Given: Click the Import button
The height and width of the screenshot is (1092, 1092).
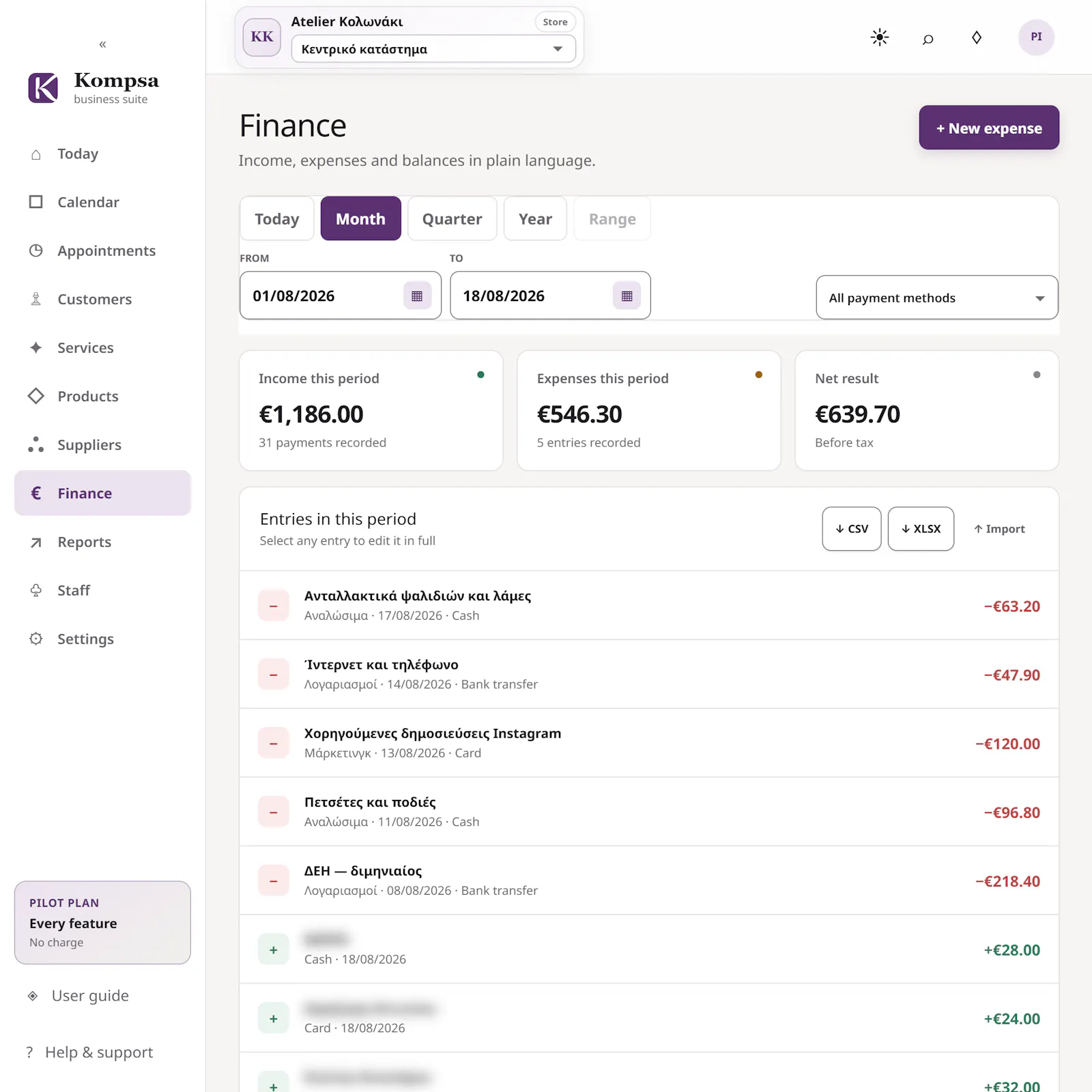Looking at the screenshot, I should click(x=999, y=529).
